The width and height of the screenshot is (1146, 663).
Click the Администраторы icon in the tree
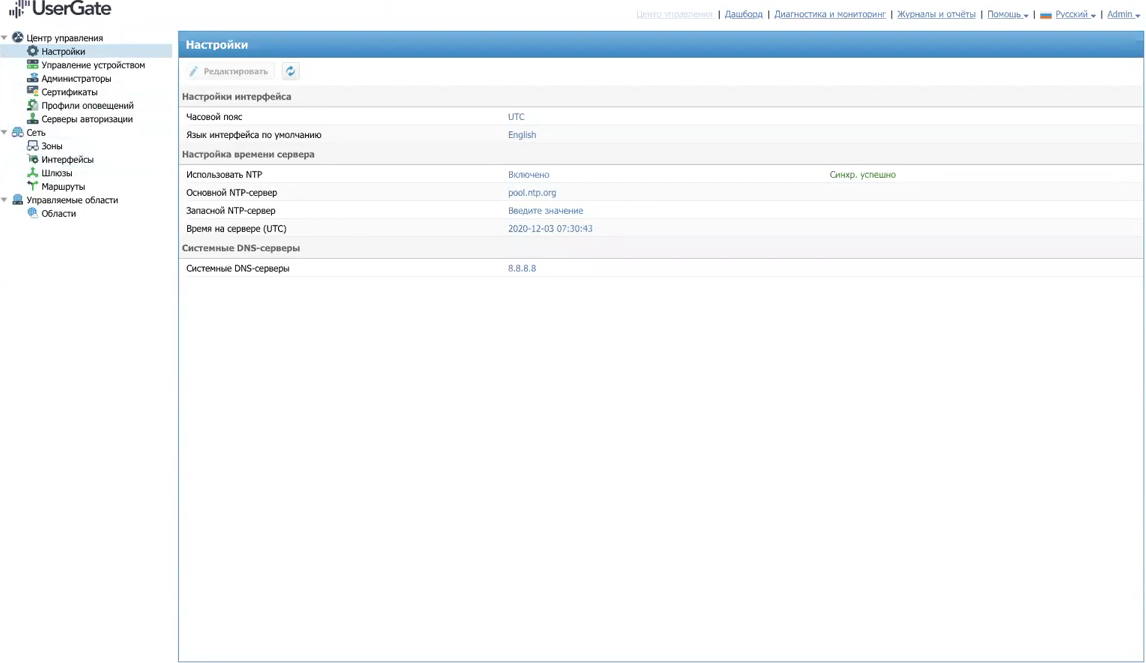pyautogui.click(x=32, y=78)
